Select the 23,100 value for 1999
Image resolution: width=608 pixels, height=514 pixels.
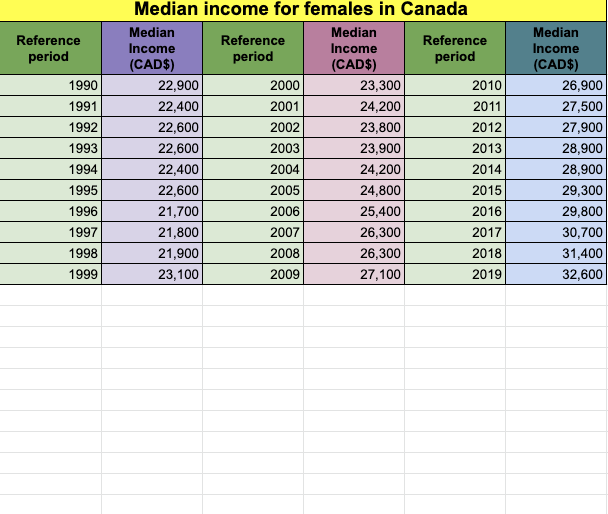click(152, 274)
